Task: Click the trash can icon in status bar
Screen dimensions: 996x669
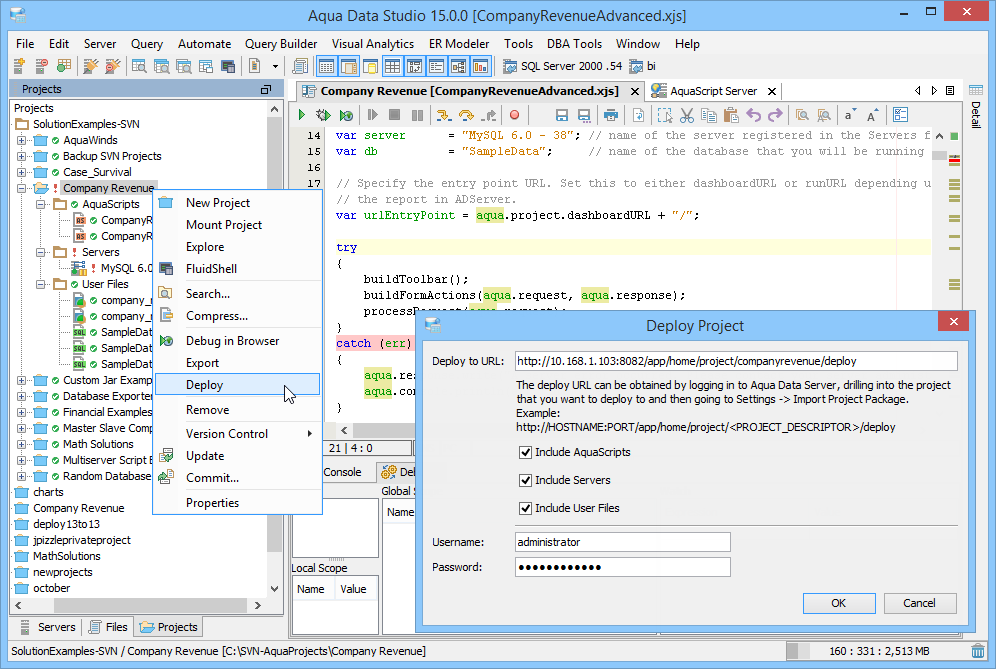Action: [978, 651]
